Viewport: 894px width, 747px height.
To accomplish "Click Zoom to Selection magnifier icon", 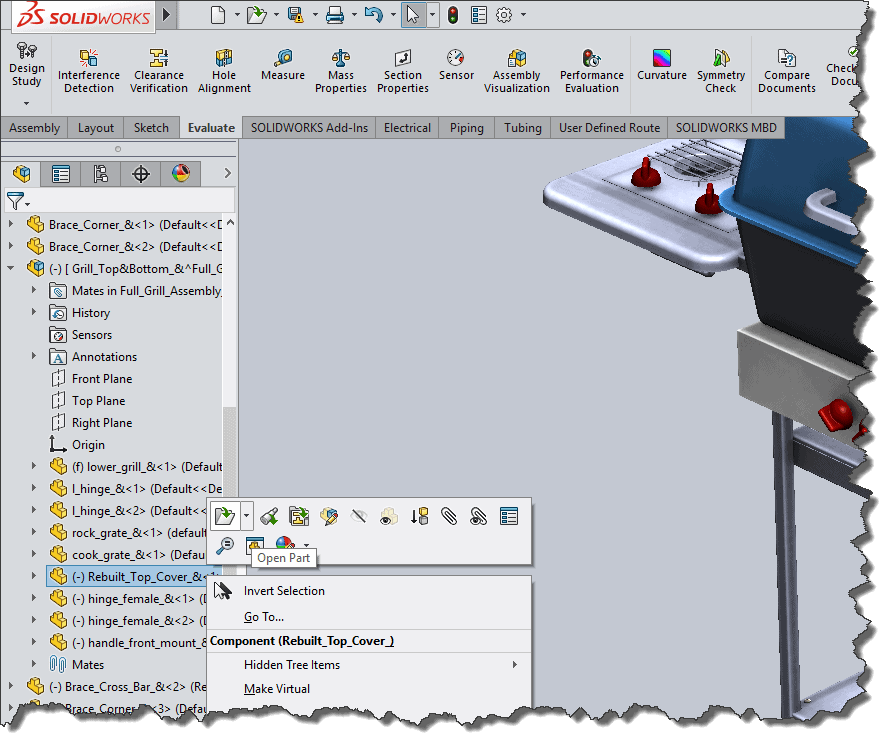I will [x=225, y=546].
